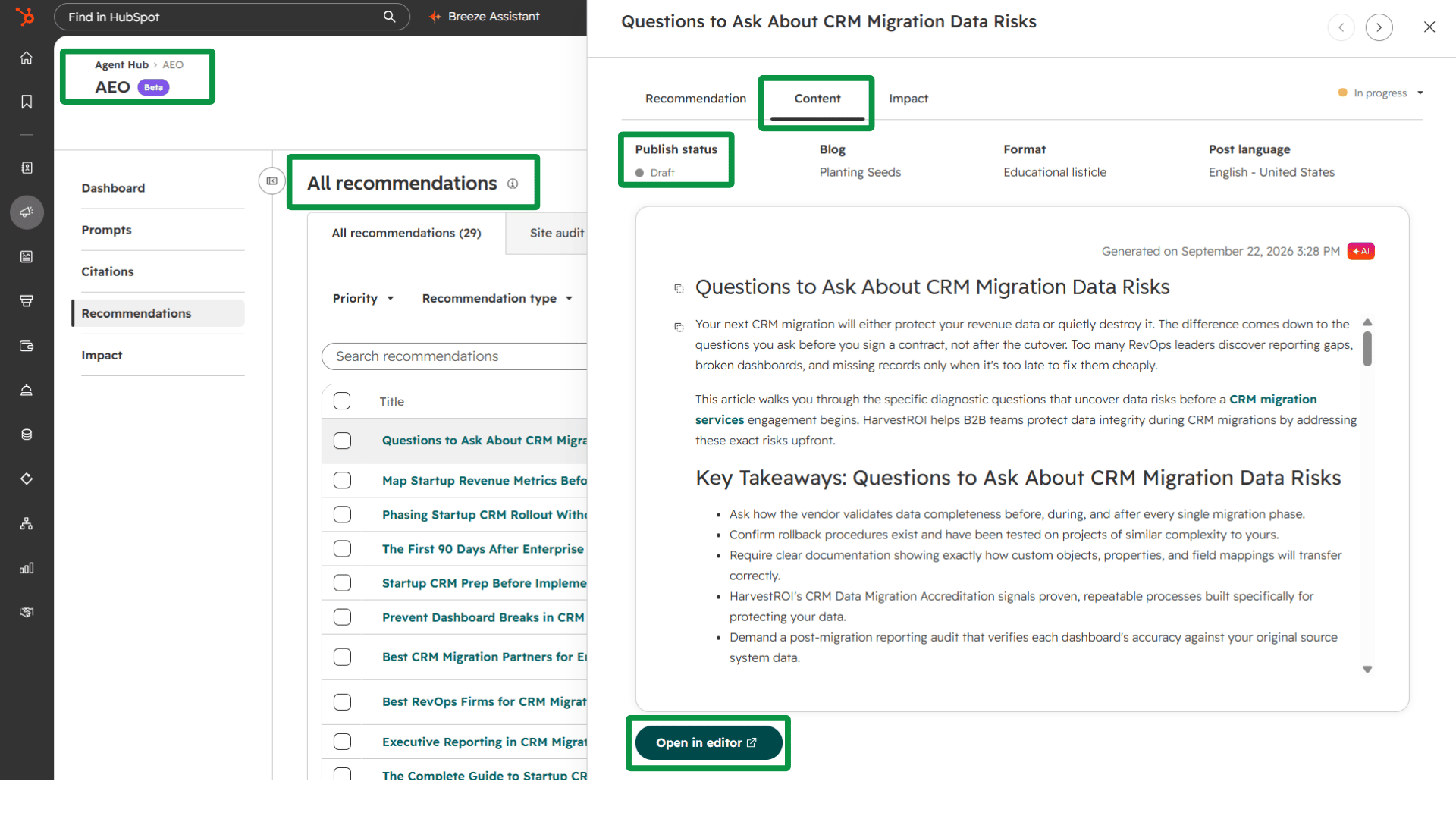Open the Bookmarks icon in sidebar
This screenshot has width=1456, height=819.
[x=27, y=102]
